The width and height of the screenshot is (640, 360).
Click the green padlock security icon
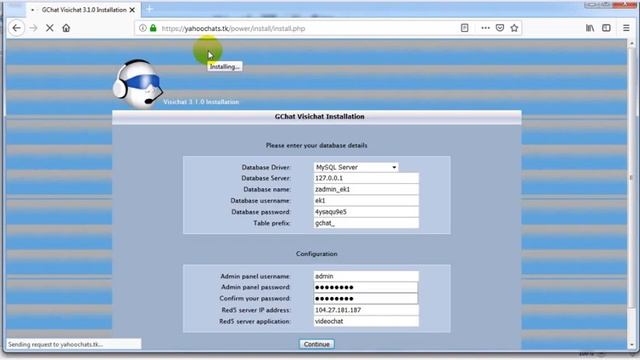153,28
